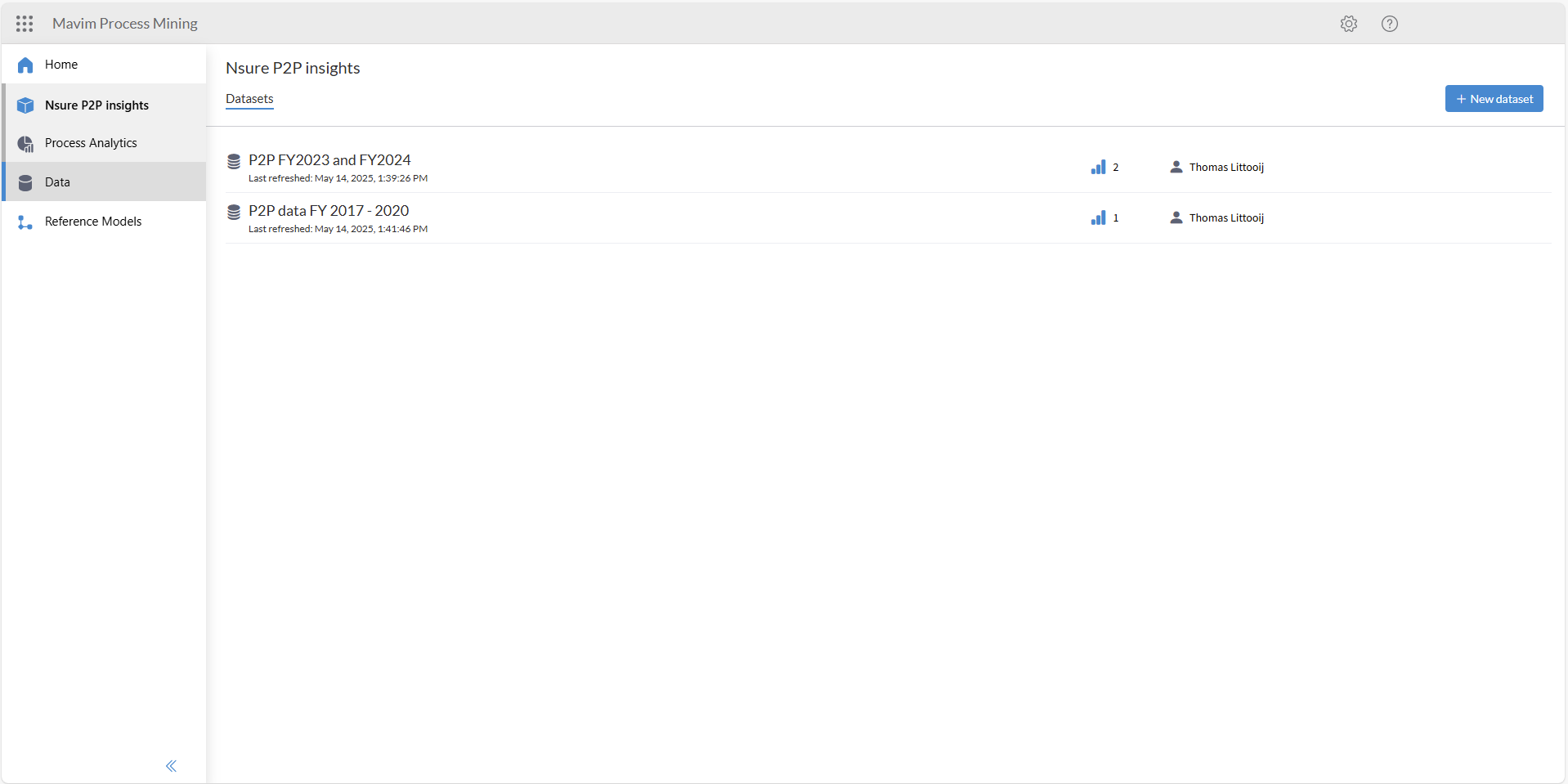Open the app launcher grid icon
This screenshot has width=1568, height=784.
click(25, 24)
